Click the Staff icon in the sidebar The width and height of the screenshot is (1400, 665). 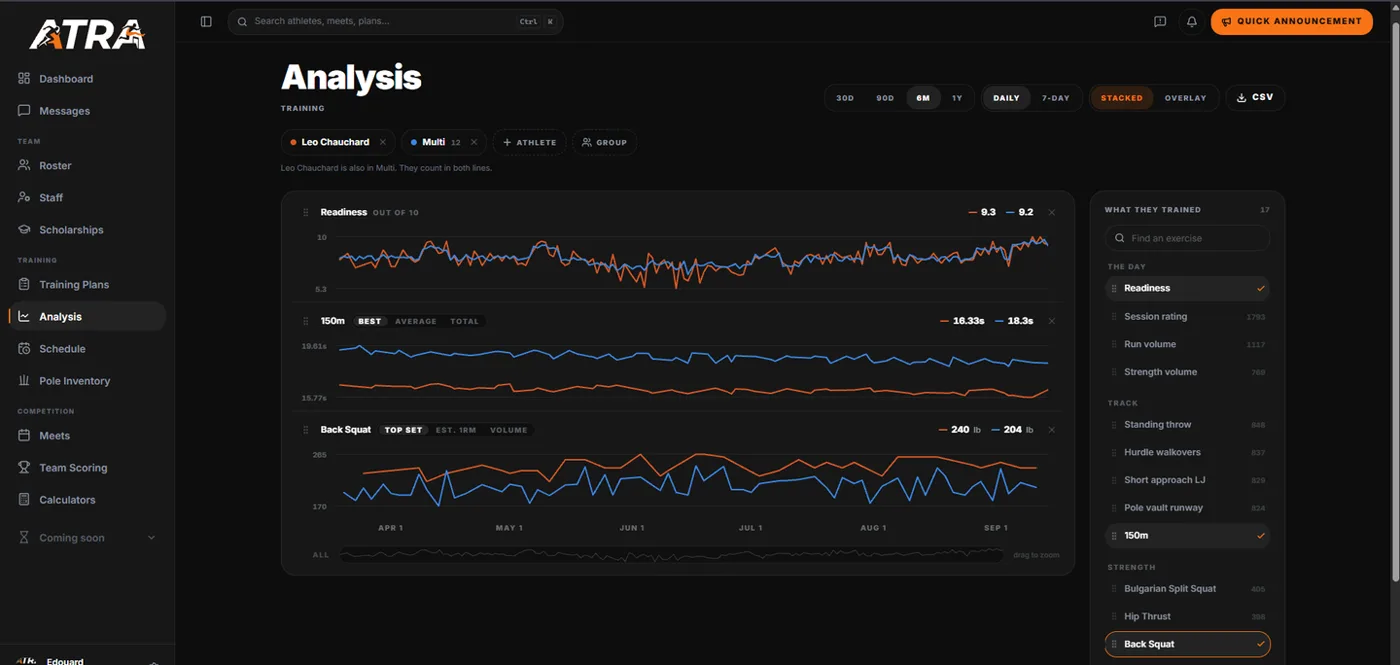click(24, 198)
